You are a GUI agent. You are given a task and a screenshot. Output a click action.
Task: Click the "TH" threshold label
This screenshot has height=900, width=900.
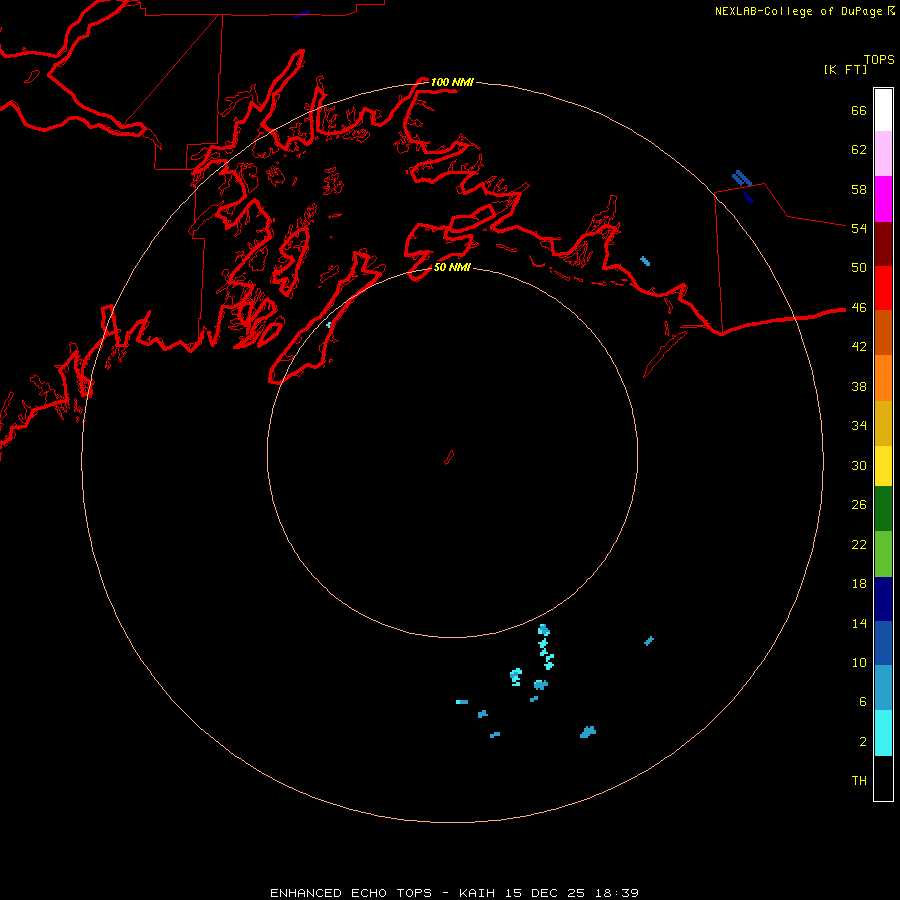859,781
